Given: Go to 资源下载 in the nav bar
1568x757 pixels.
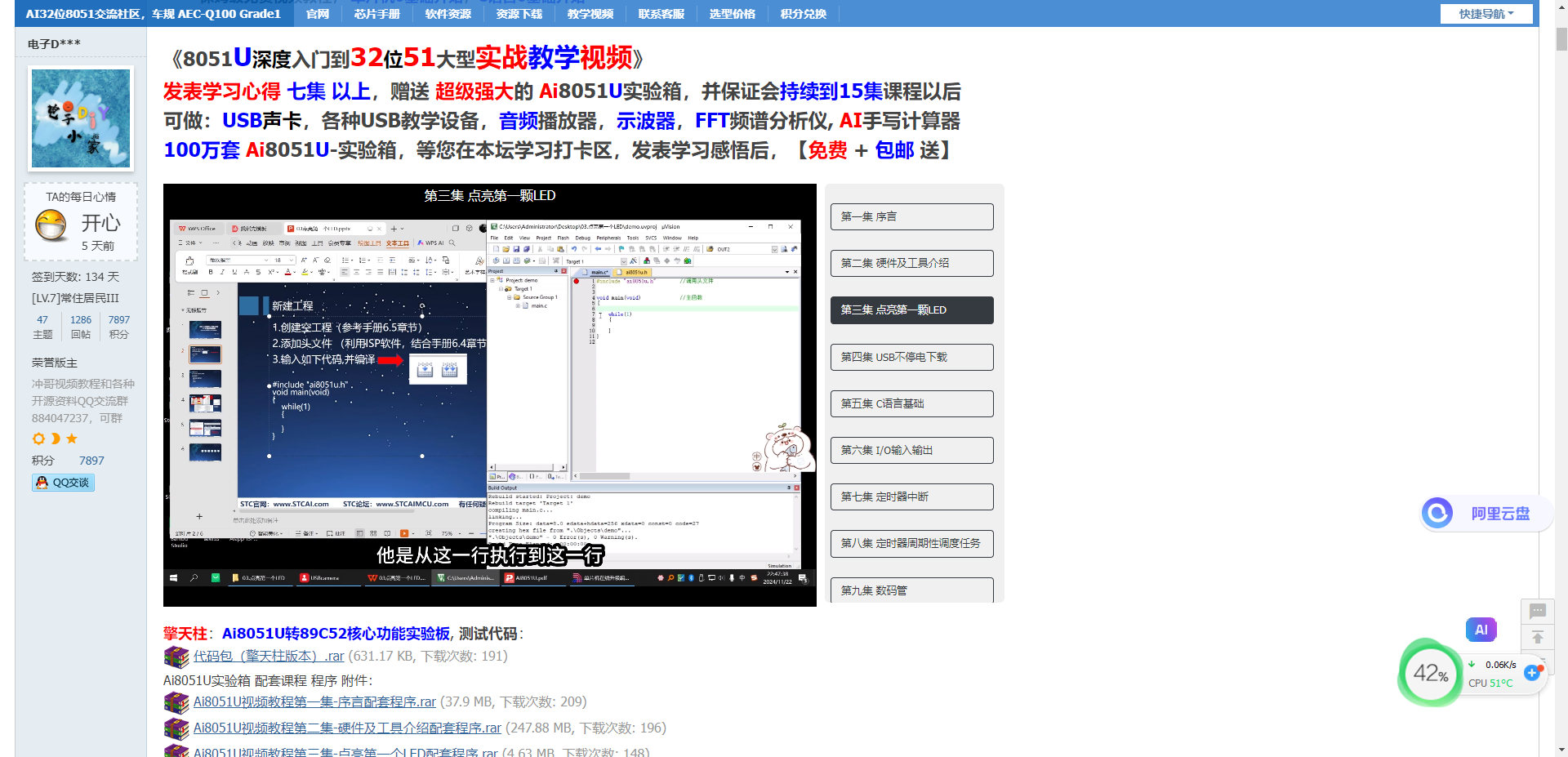Looking at the screenshot, I should (519, 14).
